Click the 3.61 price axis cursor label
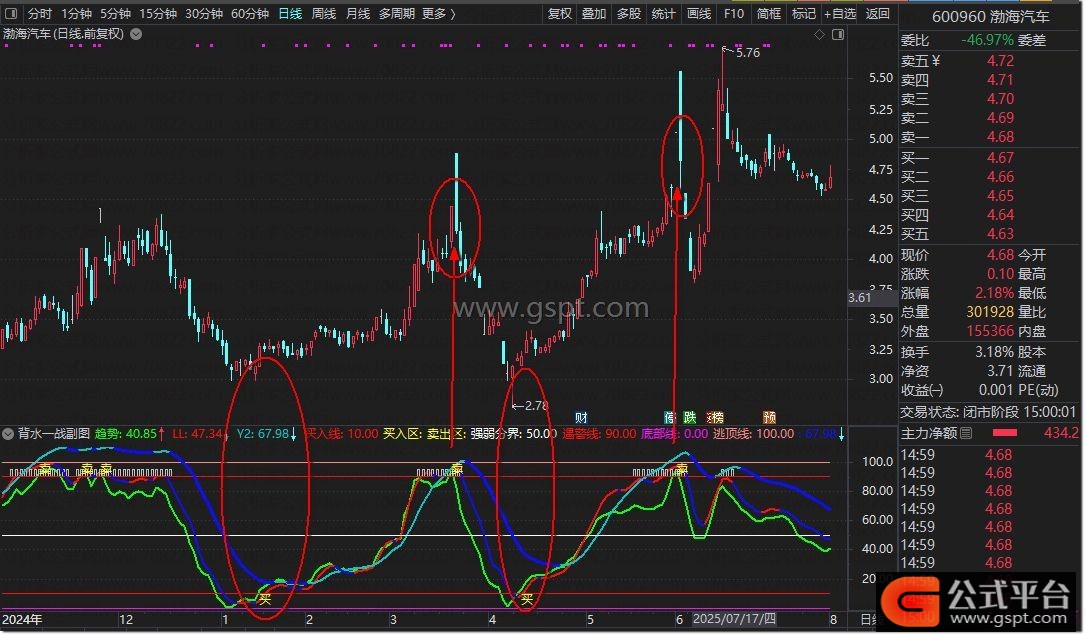 pyautogui.click(x=860, y=298)
